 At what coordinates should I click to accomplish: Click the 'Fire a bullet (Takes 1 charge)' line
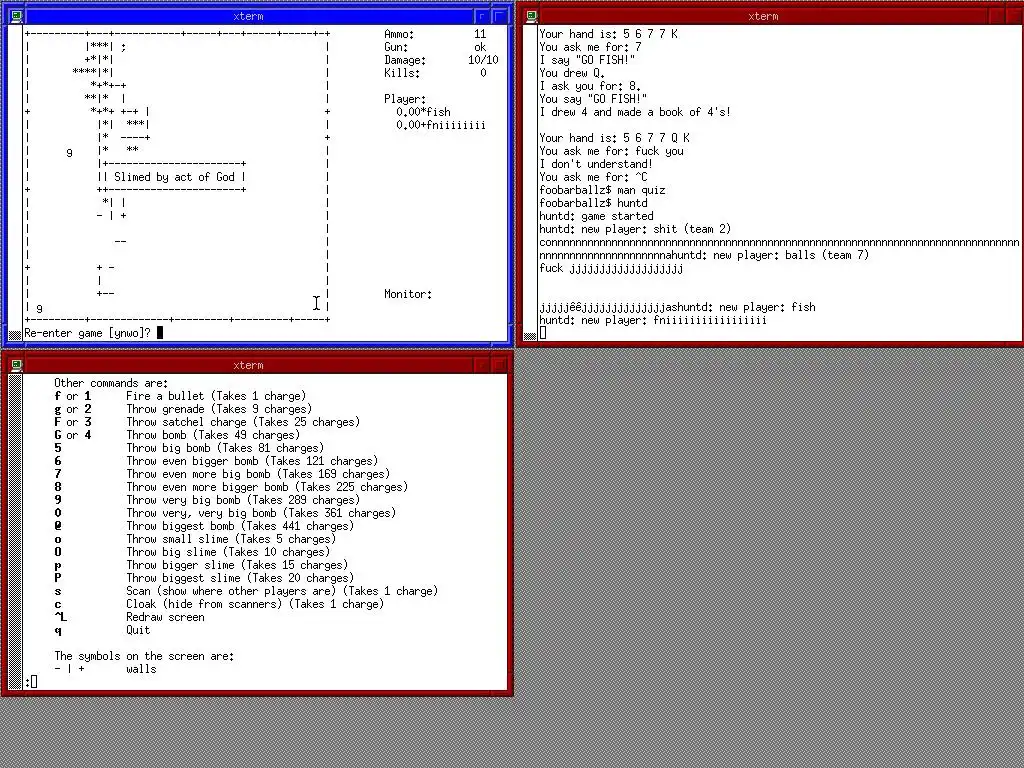coord(216,396)
